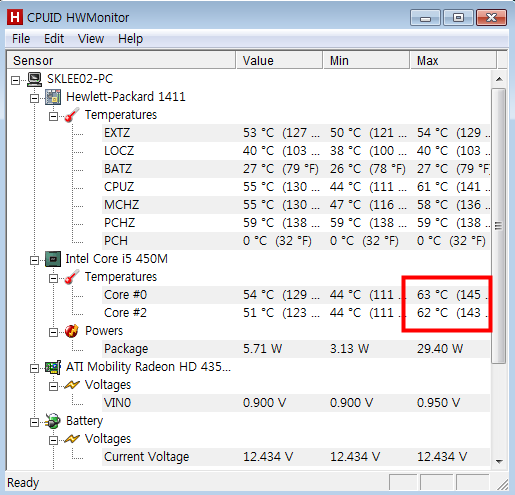Click the Max column header

(453, 60)
